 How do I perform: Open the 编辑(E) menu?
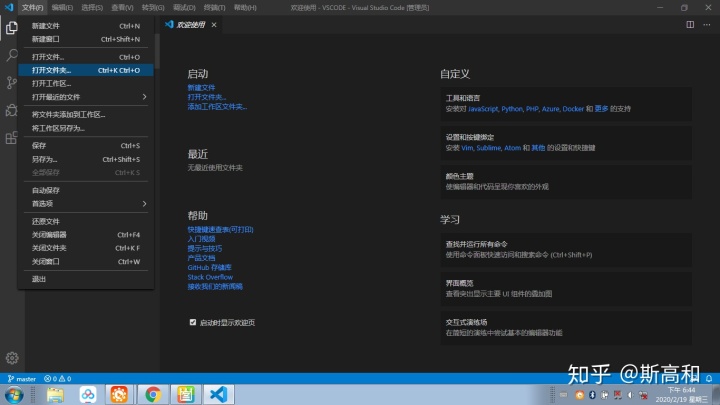point(62,7)
